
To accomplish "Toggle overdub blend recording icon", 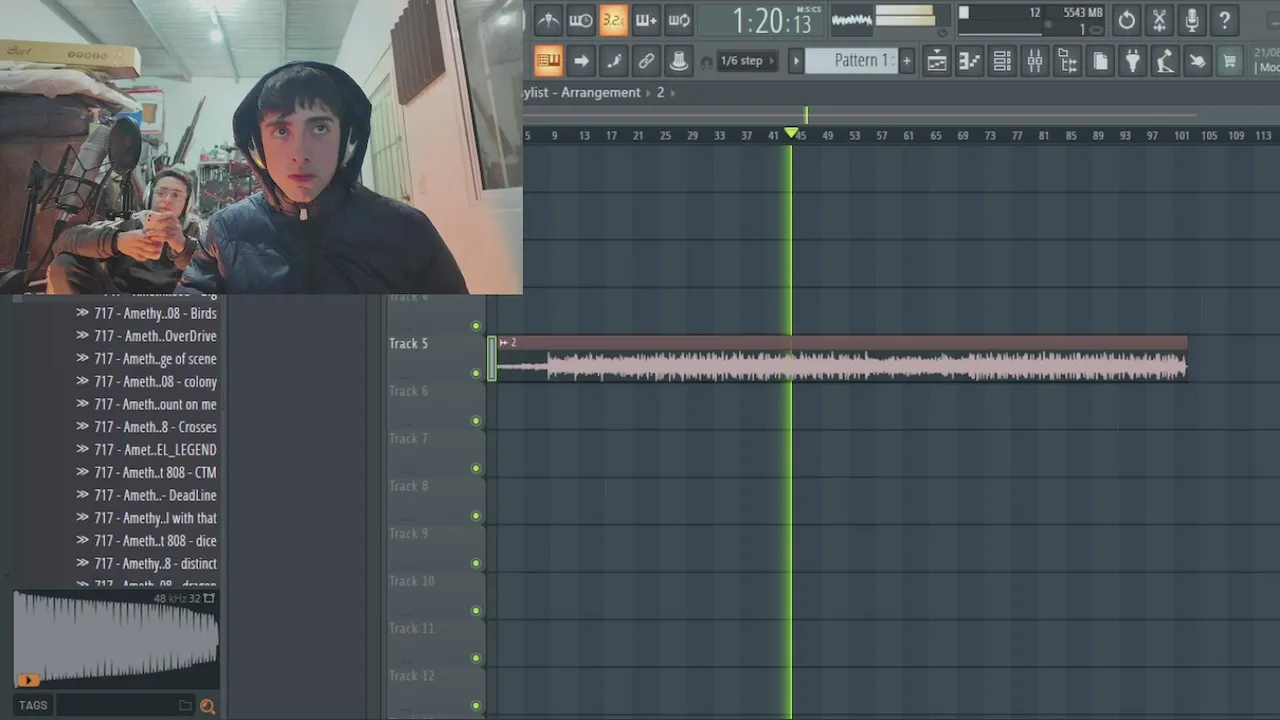I will (646, 20).
